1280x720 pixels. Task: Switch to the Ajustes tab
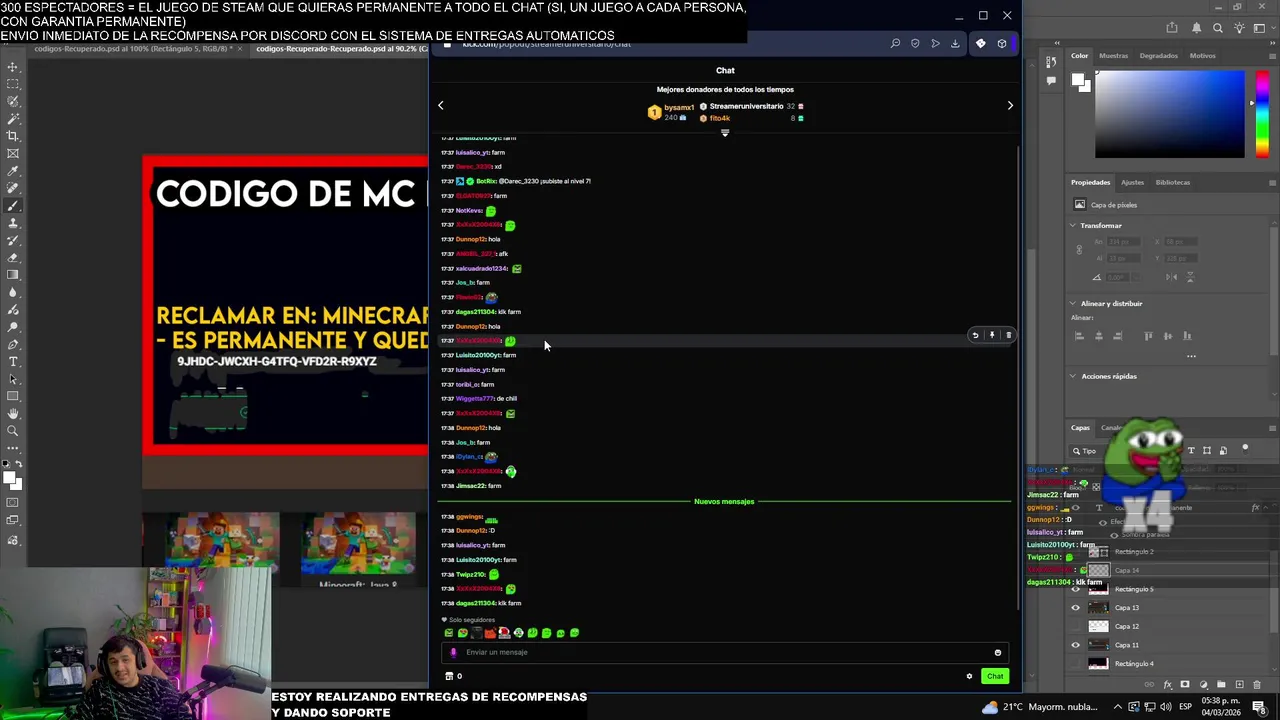click(1132, 183)
